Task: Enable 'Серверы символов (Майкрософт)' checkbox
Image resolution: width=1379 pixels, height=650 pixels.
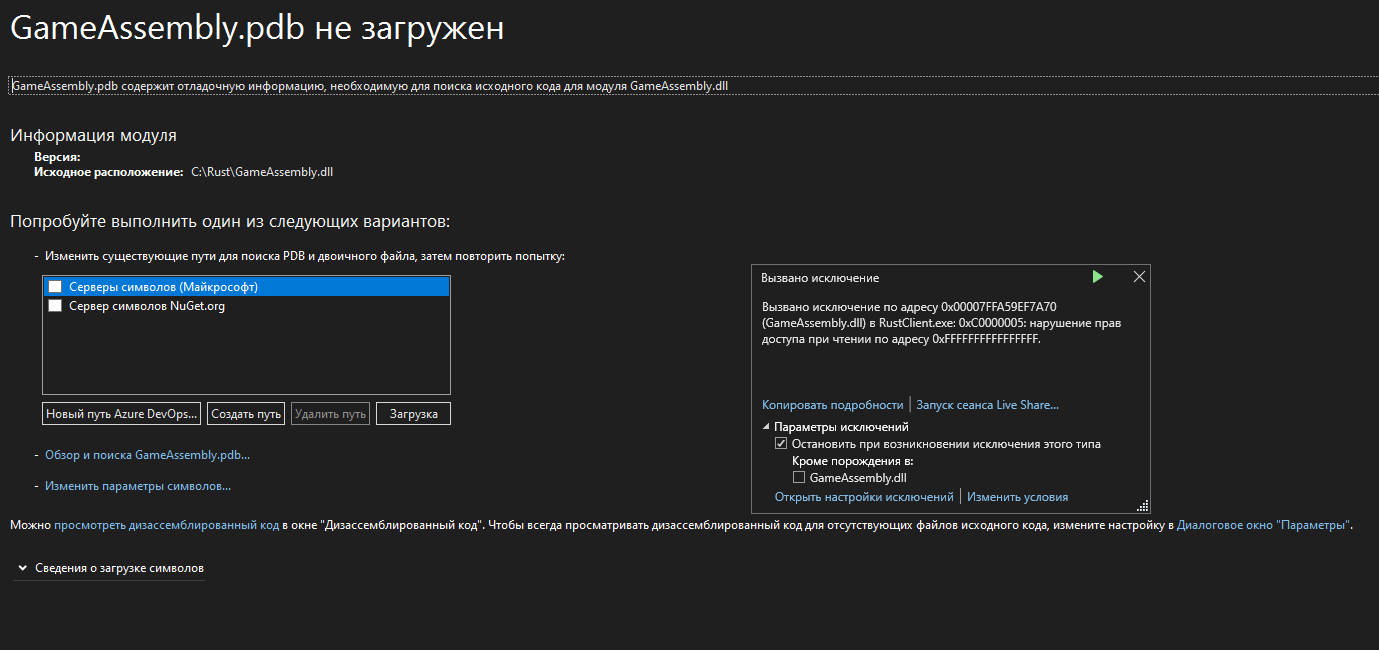Action: (55, 287)
